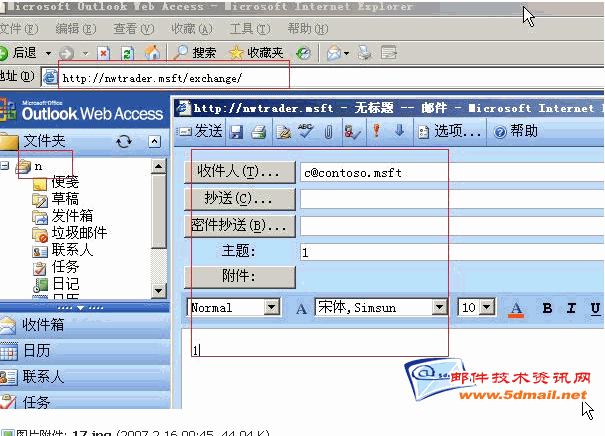
Task: Toggle bold formatting in the message editor
Action: tap(547, 308)
